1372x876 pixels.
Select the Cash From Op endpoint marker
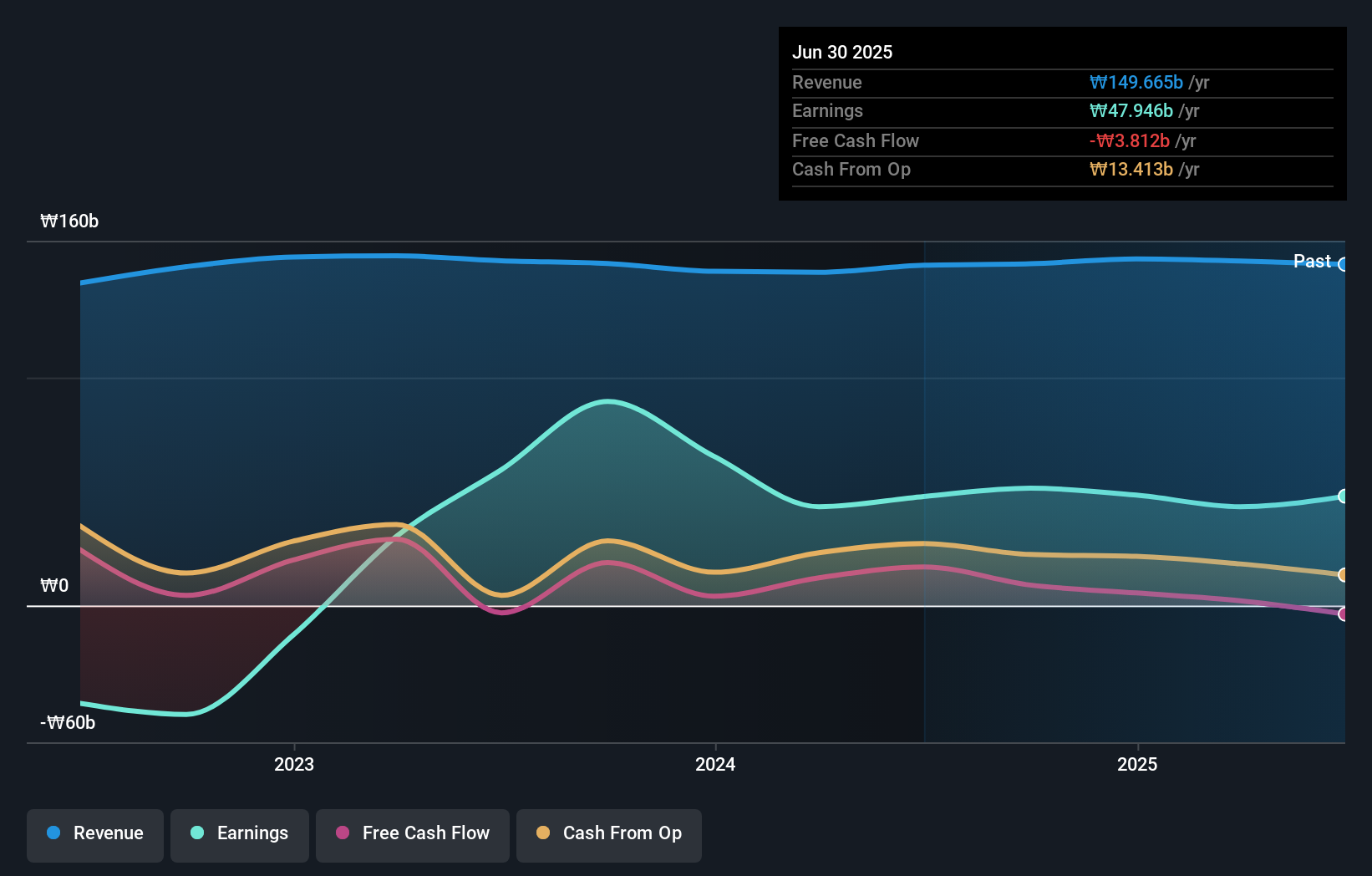pos(1343,575)
